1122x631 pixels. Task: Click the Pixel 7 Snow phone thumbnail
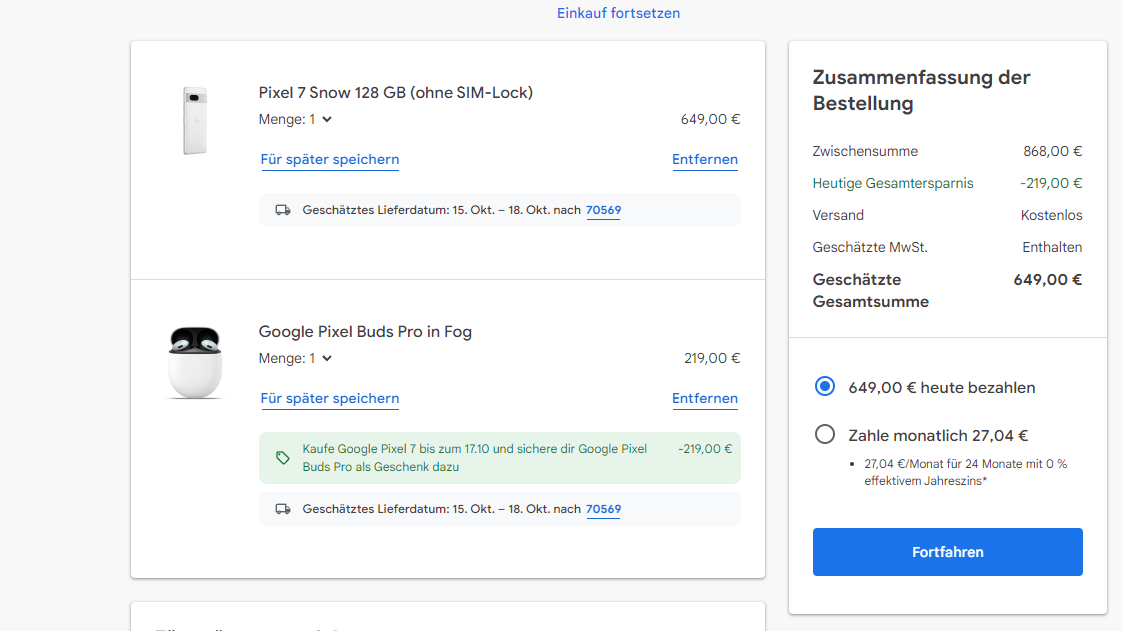194,121
